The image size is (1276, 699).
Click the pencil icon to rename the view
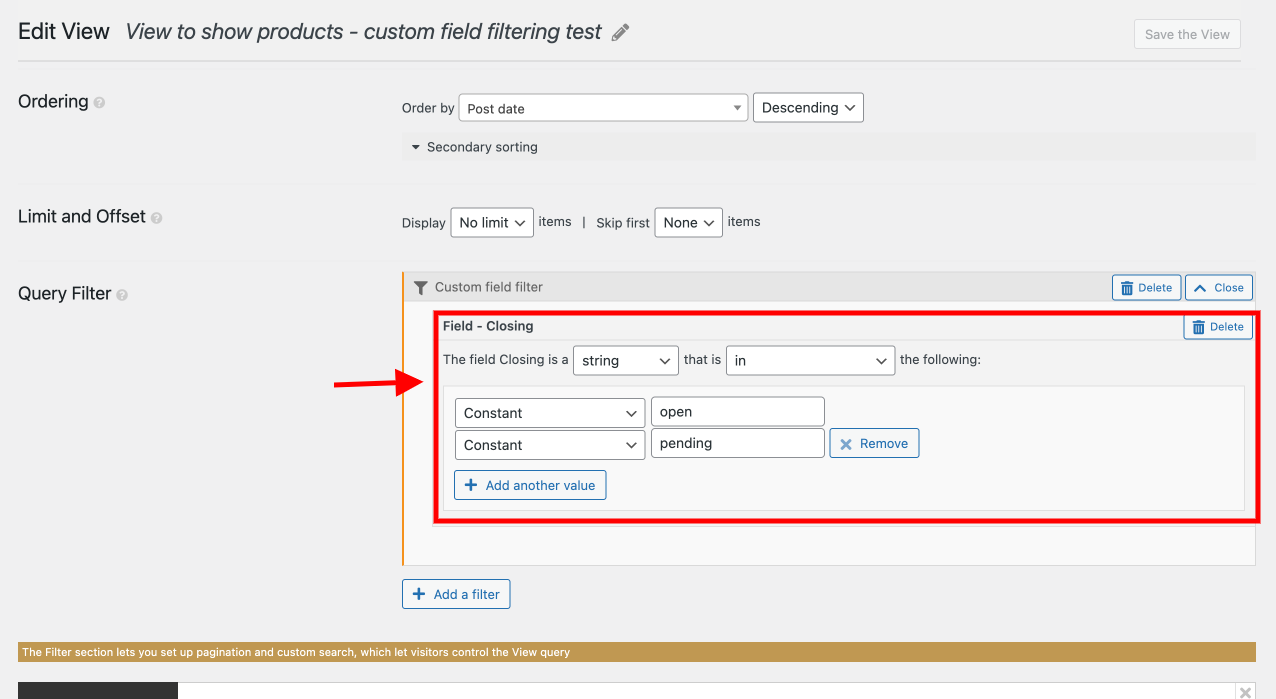tap(619, 32)
